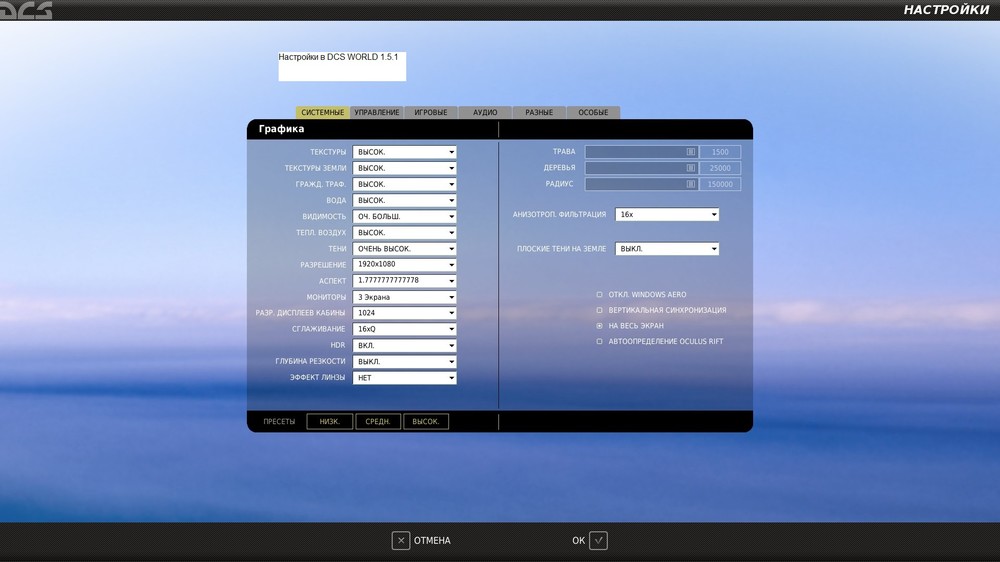Image resolution: width=1000 pixels, height=562 pixels.
Task: Toggle НА ВЕСЬ ЭКРАН checkbox
Action: coord(599,326)
